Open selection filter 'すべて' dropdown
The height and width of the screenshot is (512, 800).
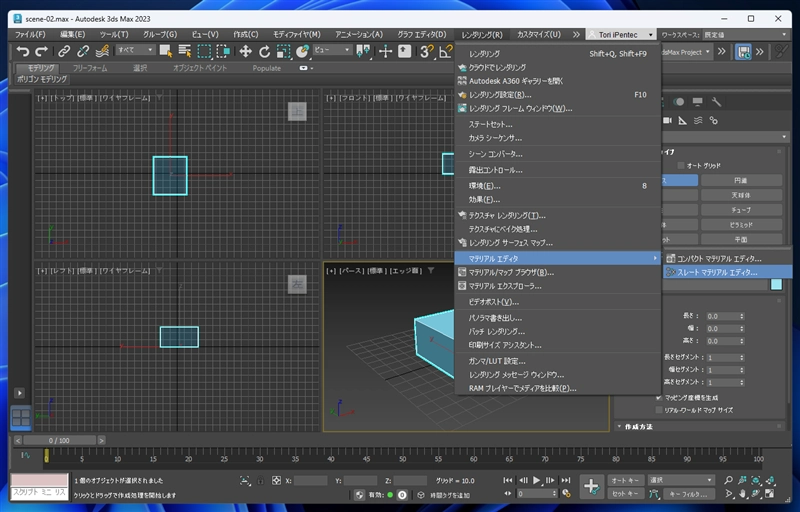[135, 50]
